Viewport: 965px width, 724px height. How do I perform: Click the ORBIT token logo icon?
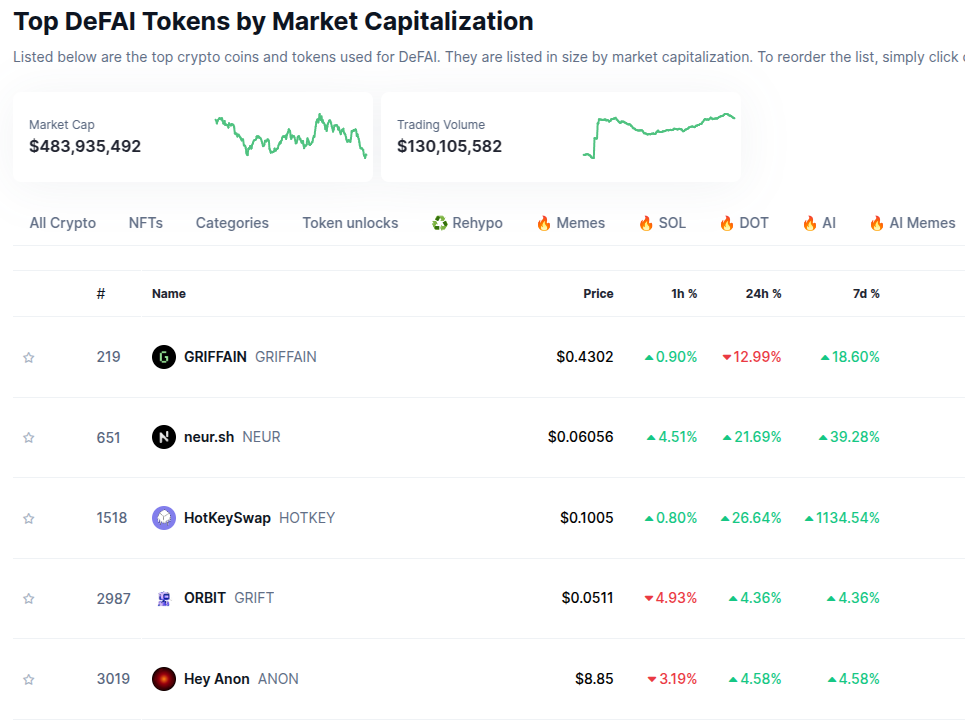pyautogui.click(x=164, y=598)
